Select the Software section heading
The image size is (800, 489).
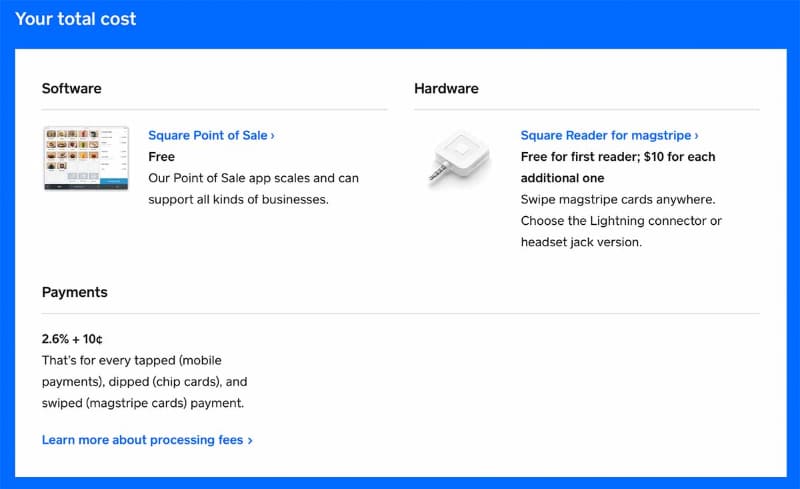coord(71,88)
